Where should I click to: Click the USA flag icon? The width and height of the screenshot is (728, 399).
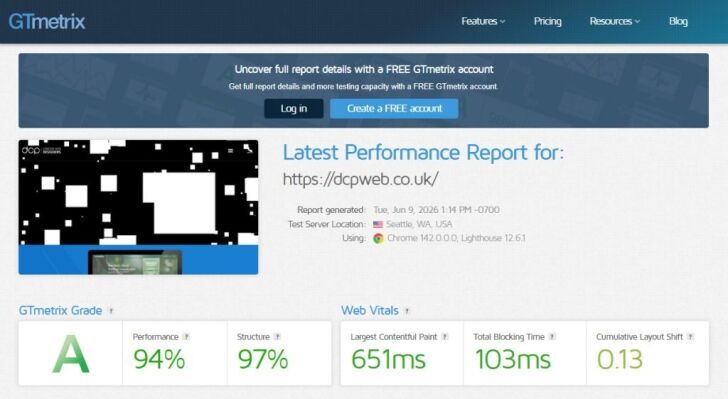pos(378,224)
